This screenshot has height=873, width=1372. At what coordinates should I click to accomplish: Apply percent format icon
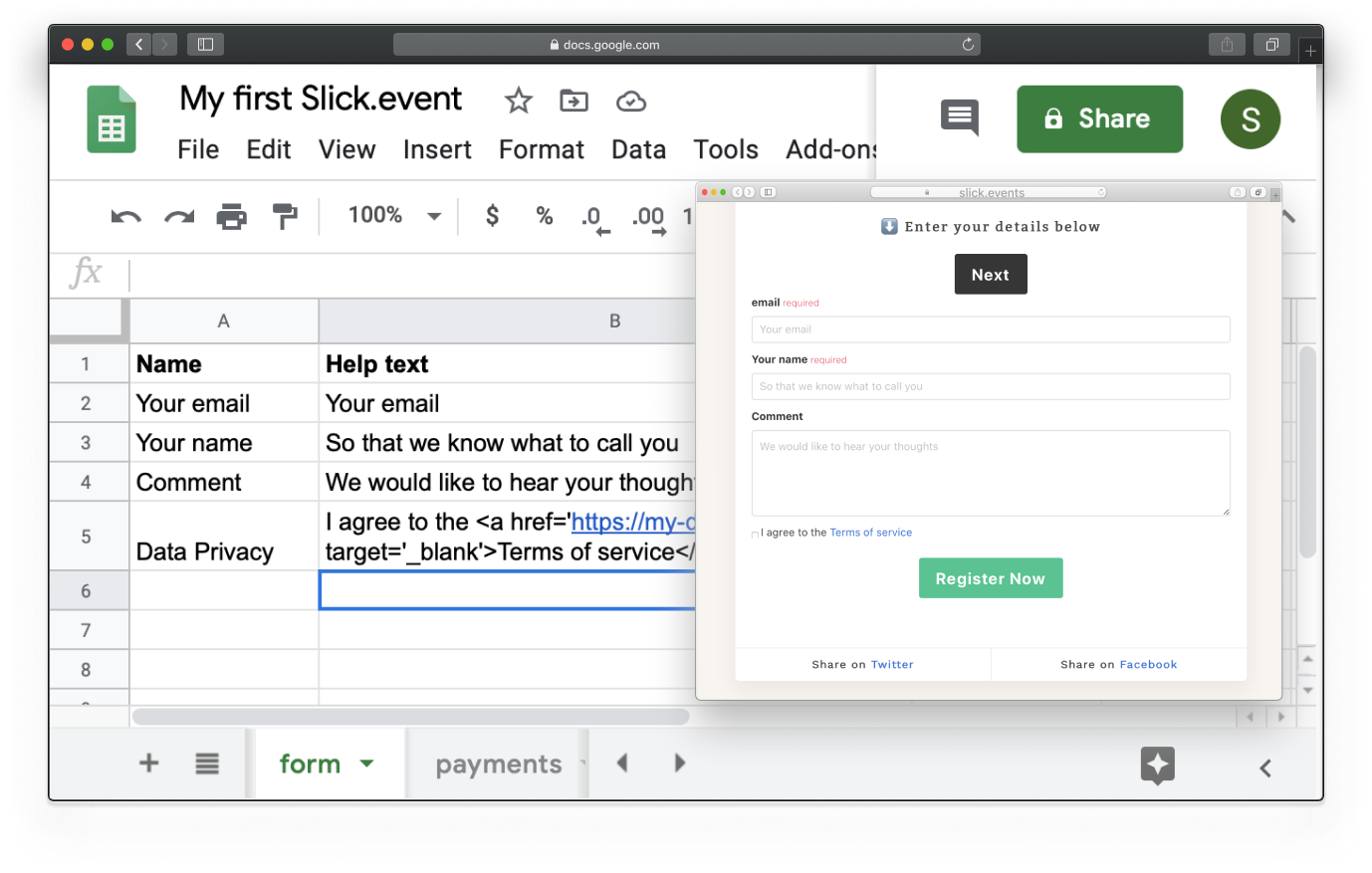point(544,215)
